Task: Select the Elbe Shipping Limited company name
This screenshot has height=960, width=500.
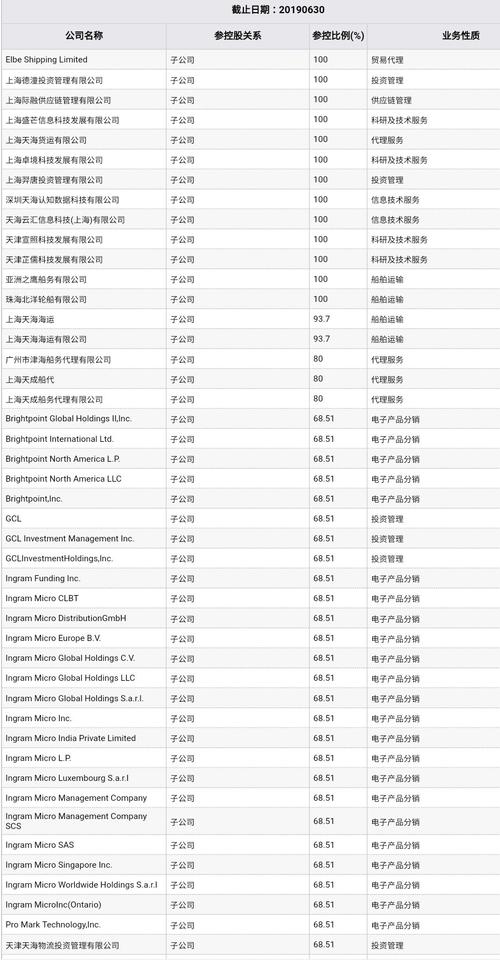Action: (x=47, y=59)
